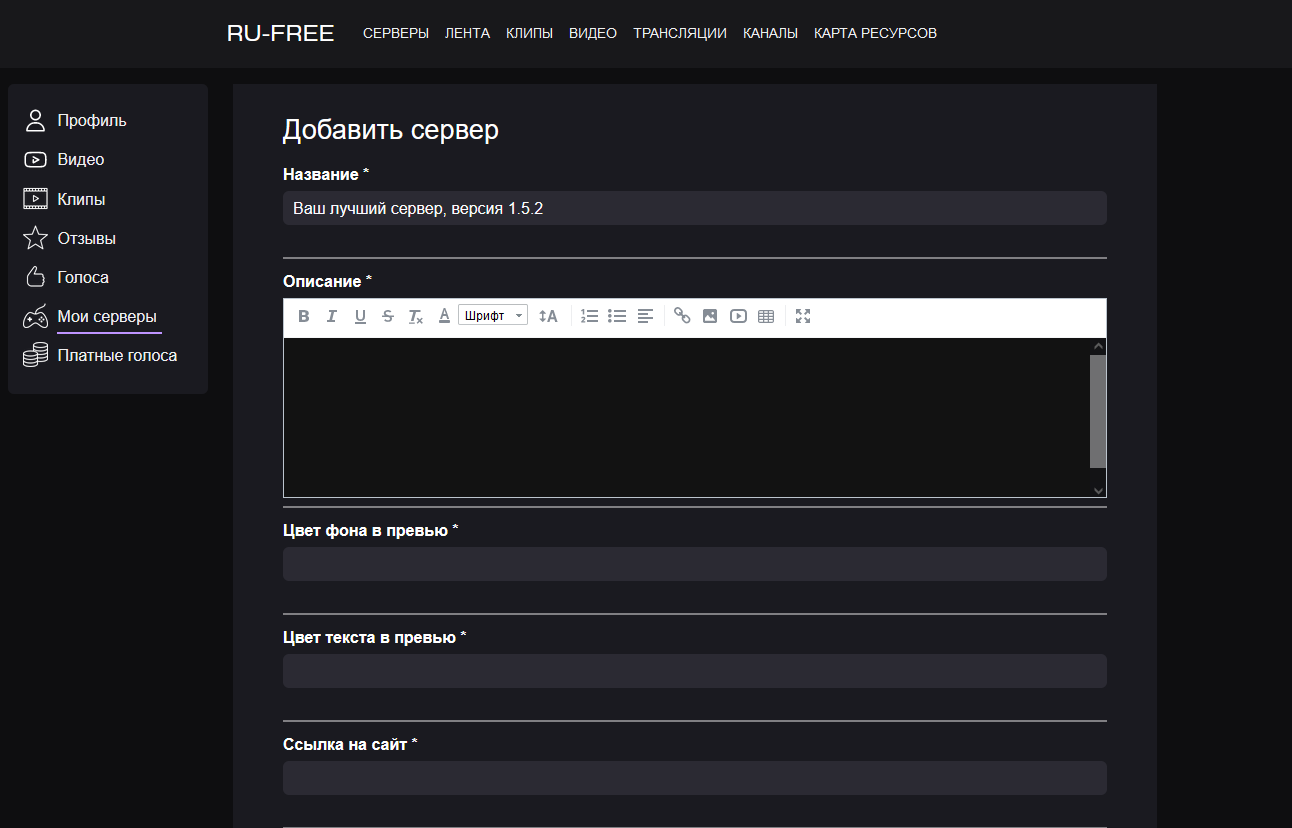This screenshot has width=1292, height=828.
Task: Insert a link via the editor toolbar
Action: pos(682,316)
